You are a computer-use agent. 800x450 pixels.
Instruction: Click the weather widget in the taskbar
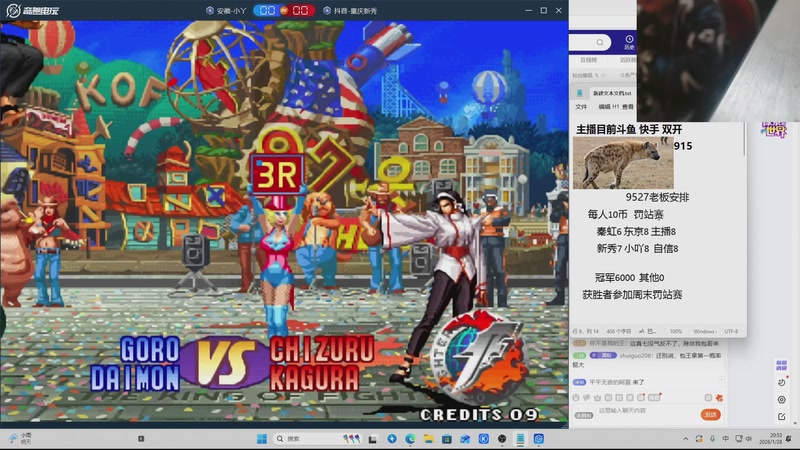click(x=19, y=439)
